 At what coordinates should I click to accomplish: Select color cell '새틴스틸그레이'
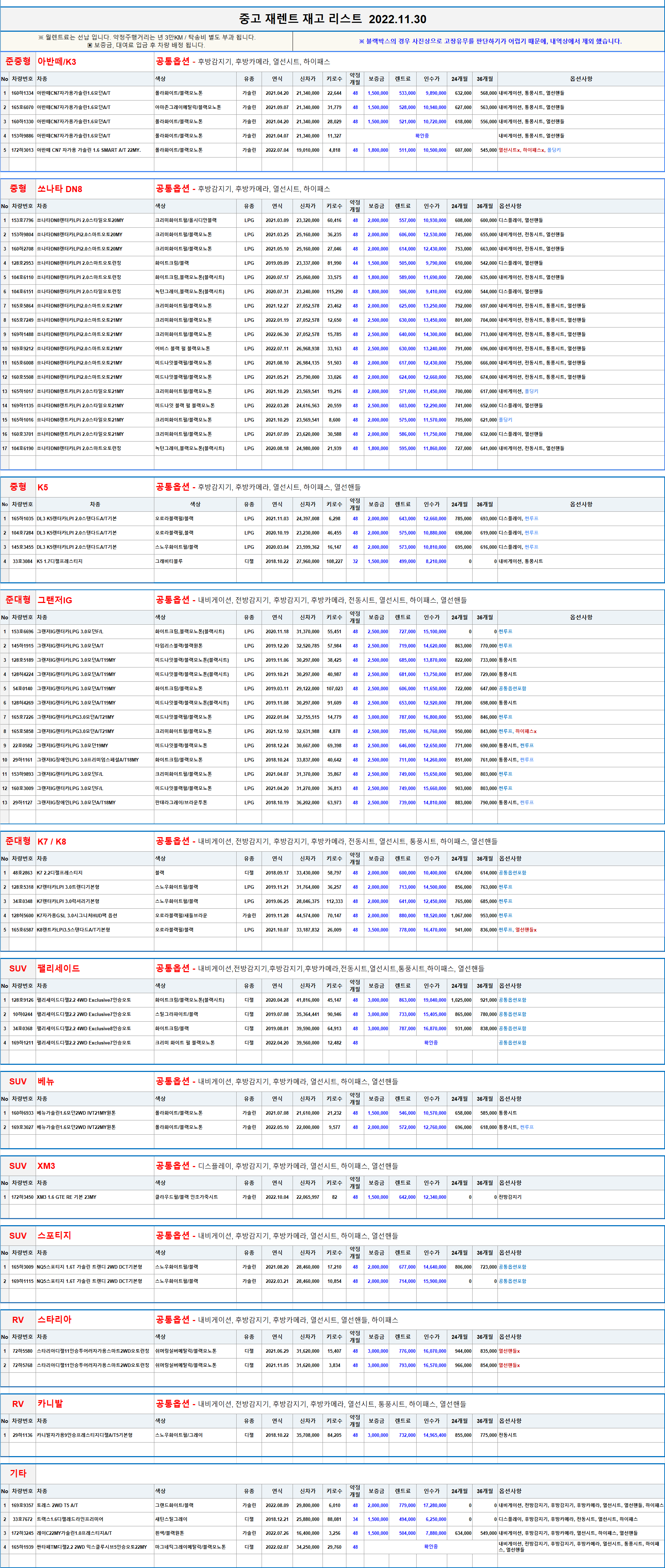coord(196,1519)
